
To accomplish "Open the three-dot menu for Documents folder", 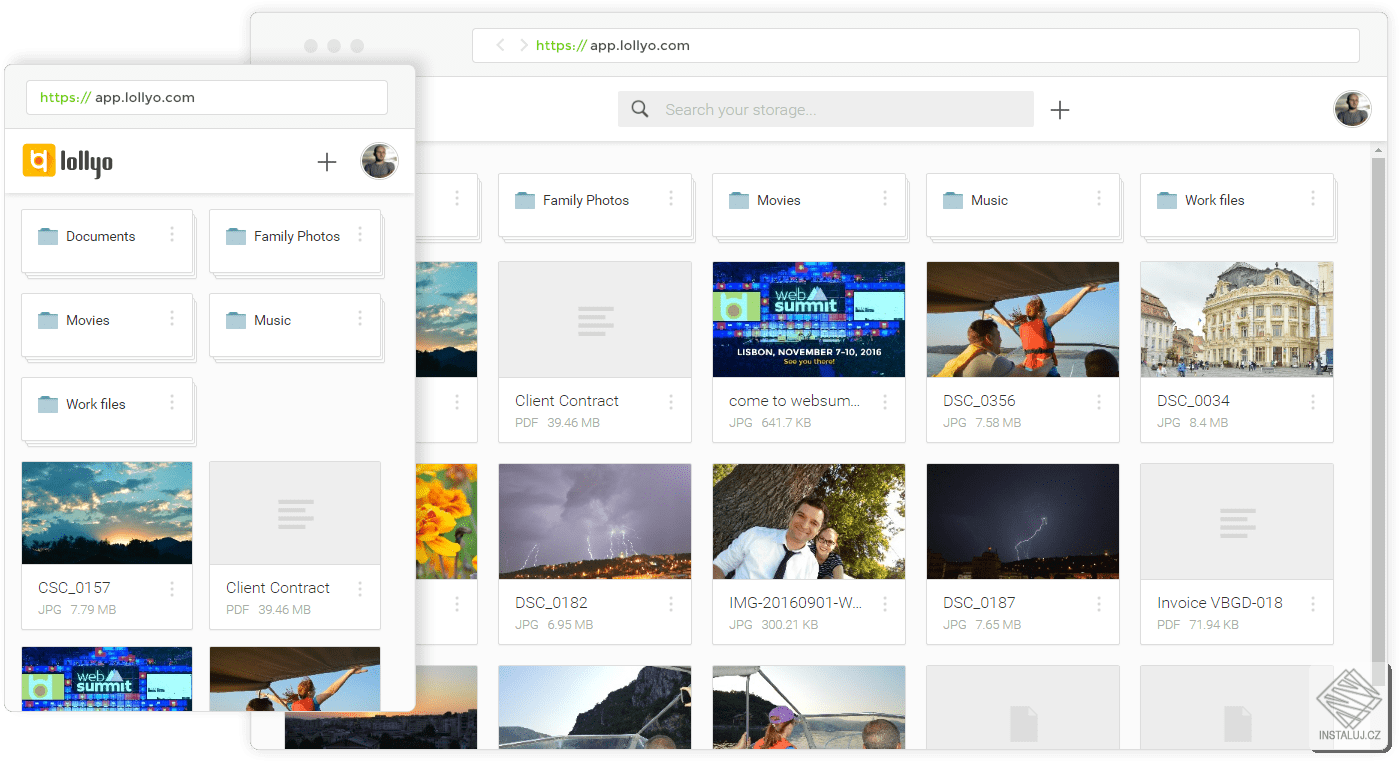I will pos(172,235).
